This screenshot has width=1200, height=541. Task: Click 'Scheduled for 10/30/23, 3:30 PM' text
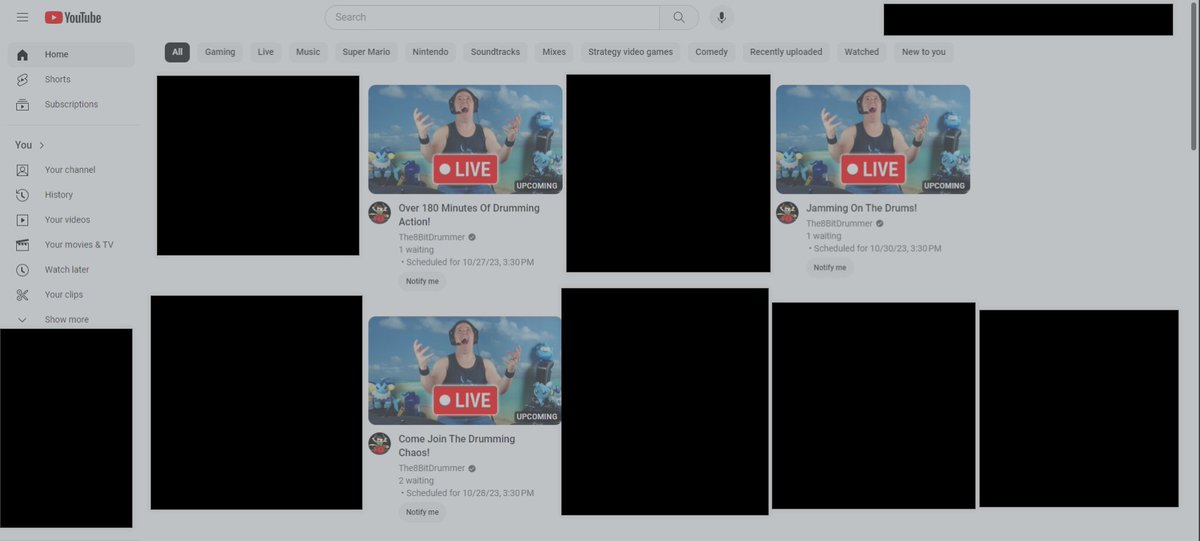878,248
